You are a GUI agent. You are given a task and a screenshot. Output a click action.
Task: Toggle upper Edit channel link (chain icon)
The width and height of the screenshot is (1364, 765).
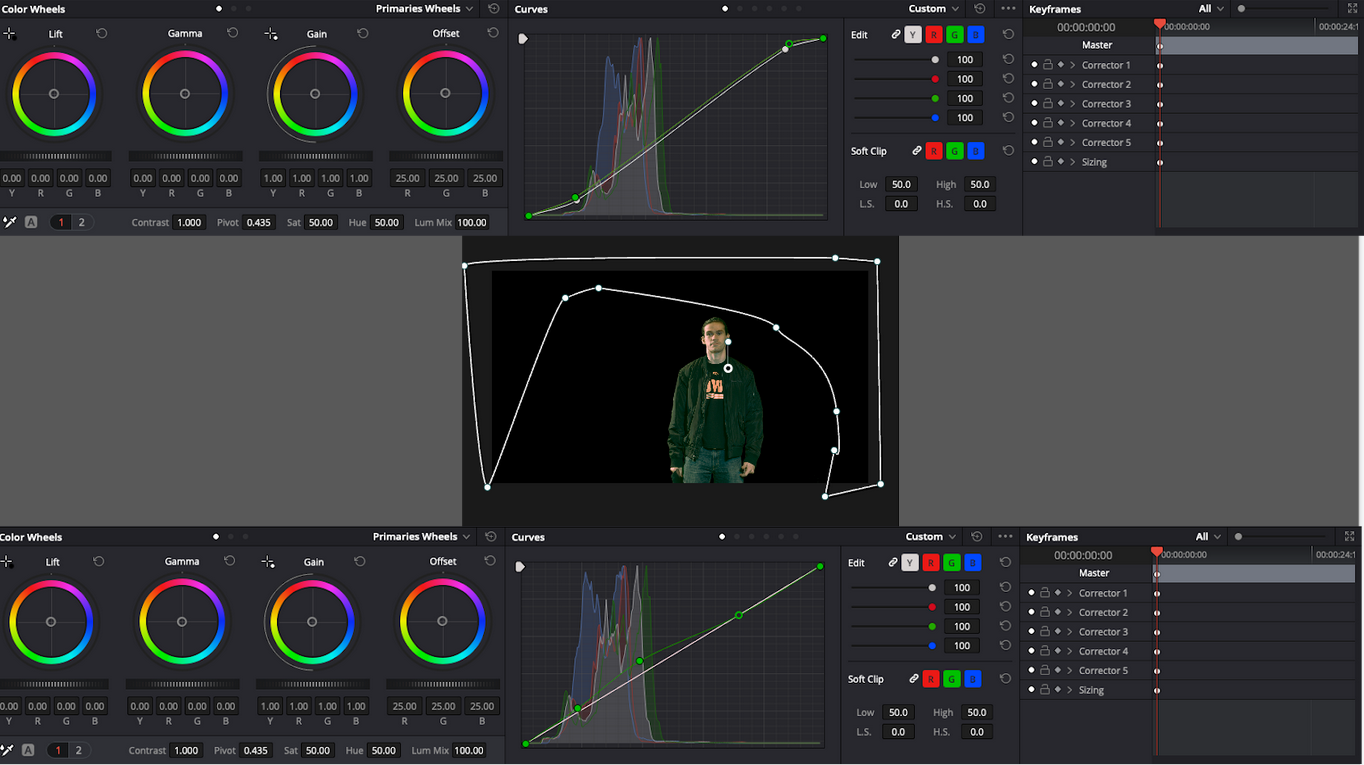pos(896,34)
